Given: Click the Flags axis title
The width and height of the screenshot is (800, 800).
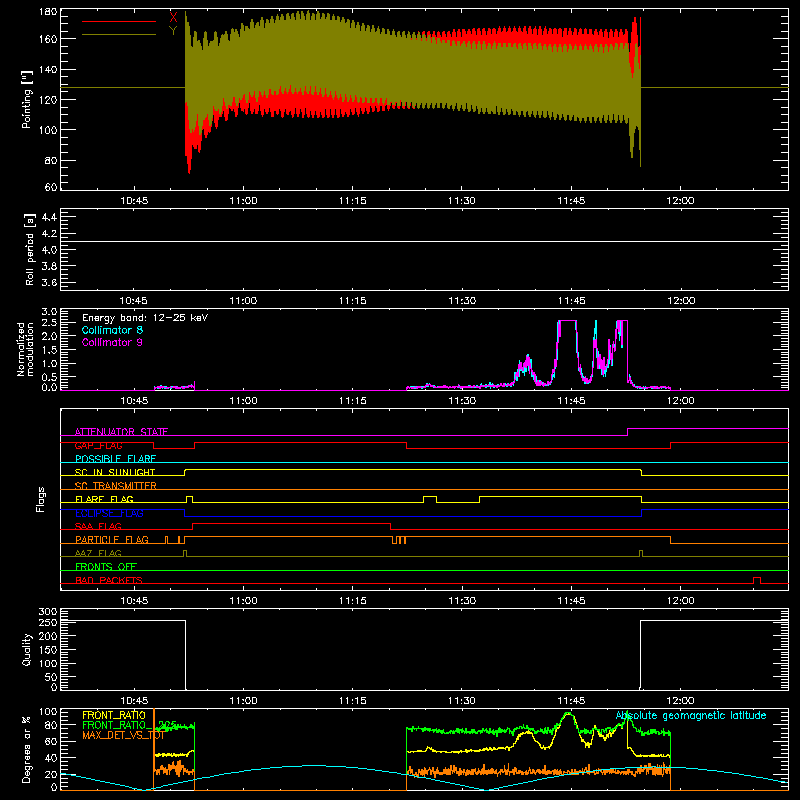Looking at the screenshot, I should pos(40,499).
